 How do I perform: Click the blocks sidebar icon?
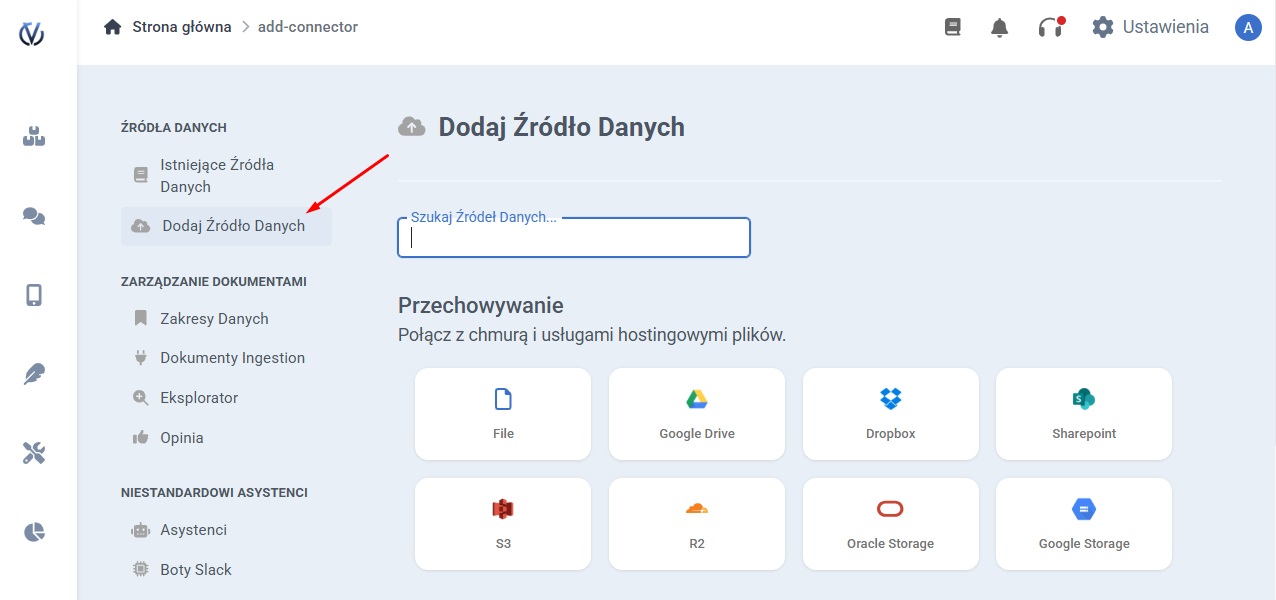[x=34, y=137]
